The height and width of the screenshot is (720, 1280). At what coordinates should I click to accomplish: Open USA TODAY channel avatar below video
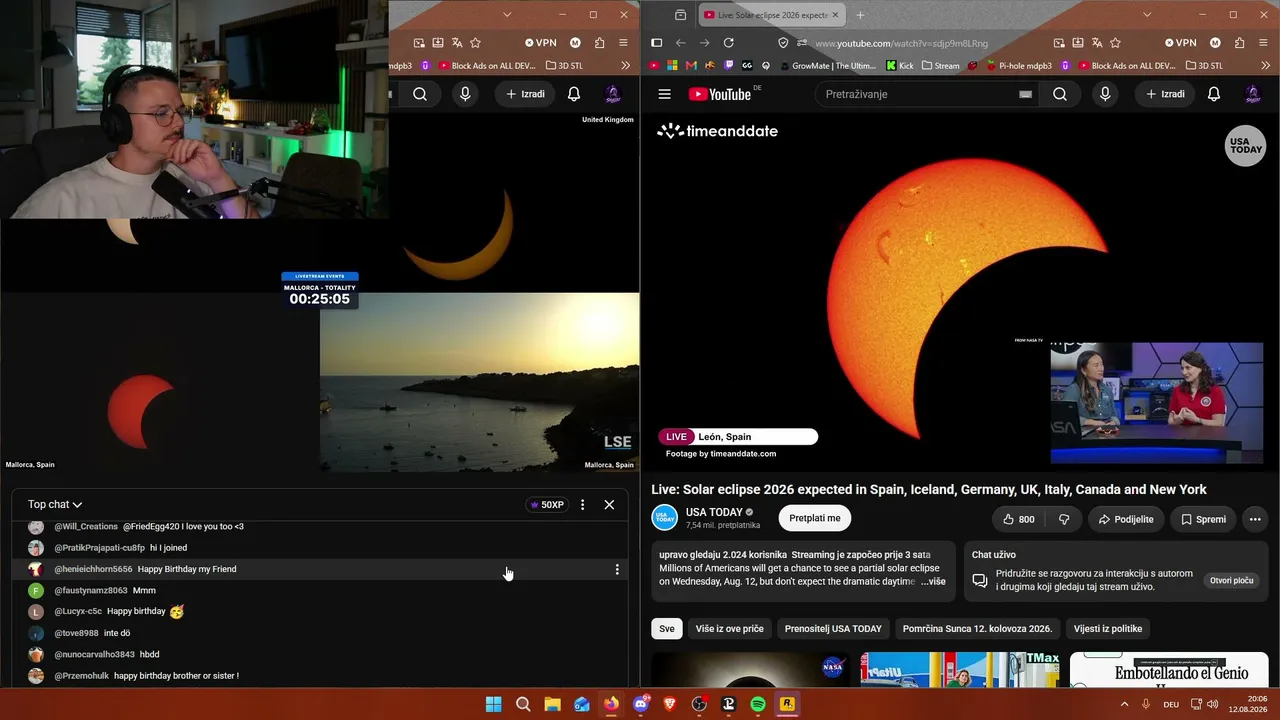coord(665,518)
